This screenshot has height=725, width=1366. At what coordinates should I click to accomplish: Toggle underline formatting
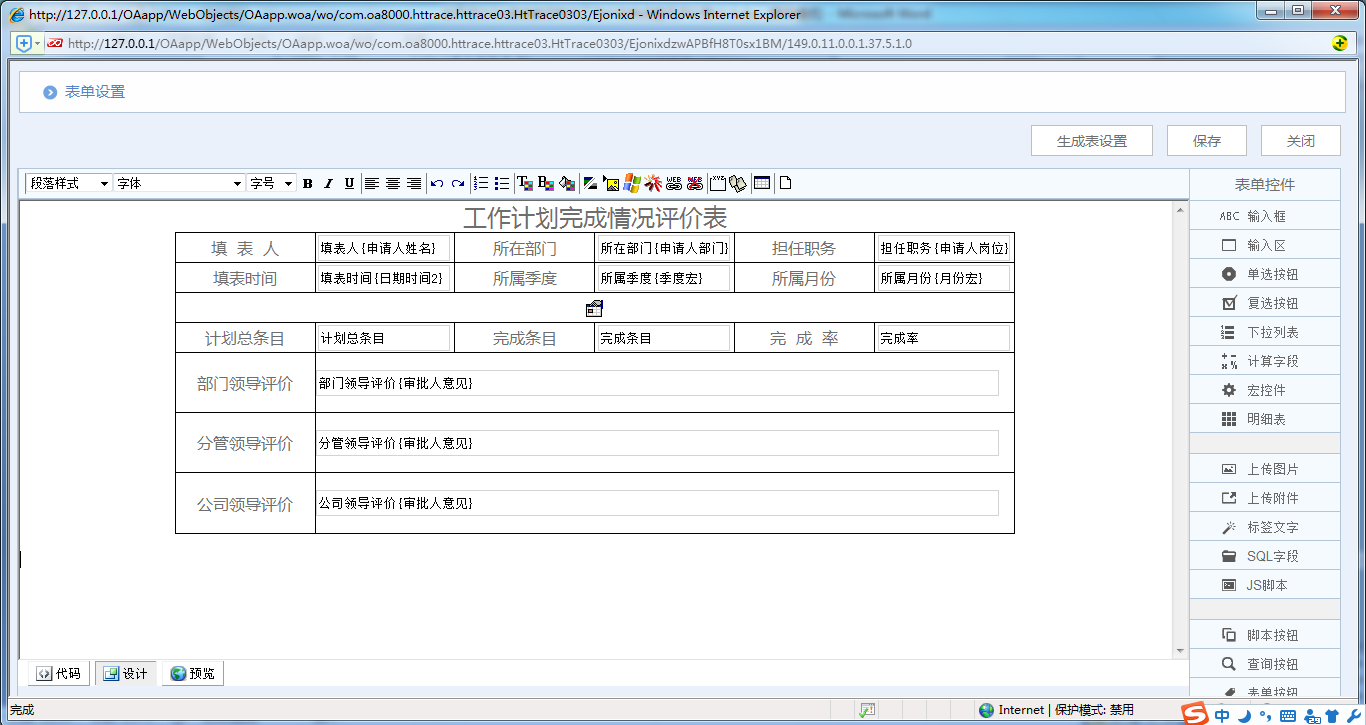pyautogui.click(x=348, y=183)
